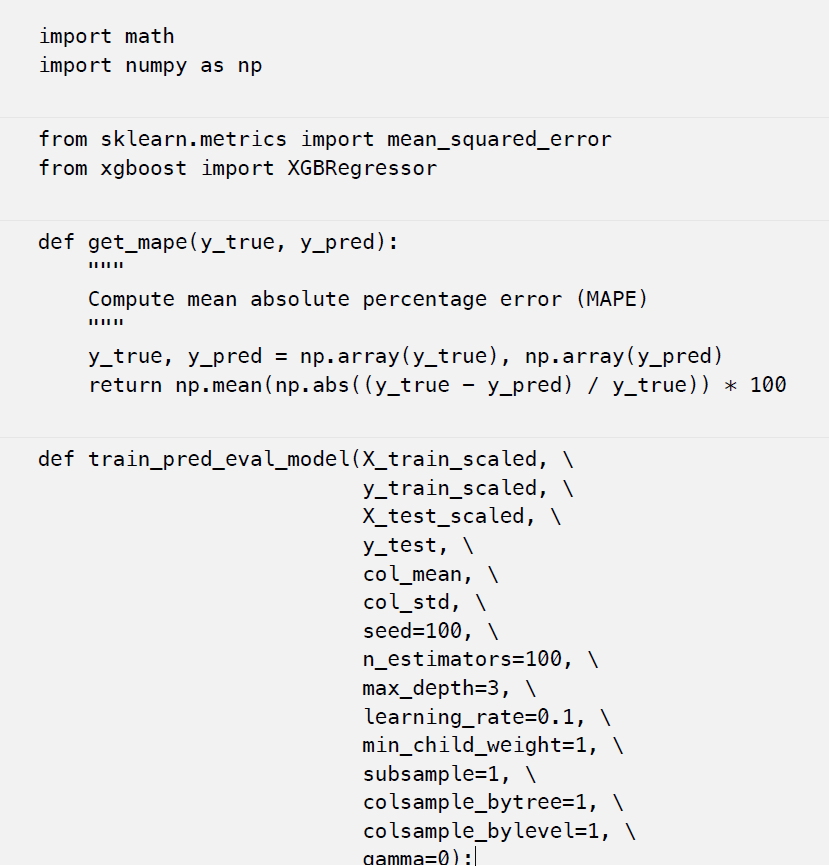
Task: Click 'mean_squared_error' in sklearn import
Action: coord(499,139)
